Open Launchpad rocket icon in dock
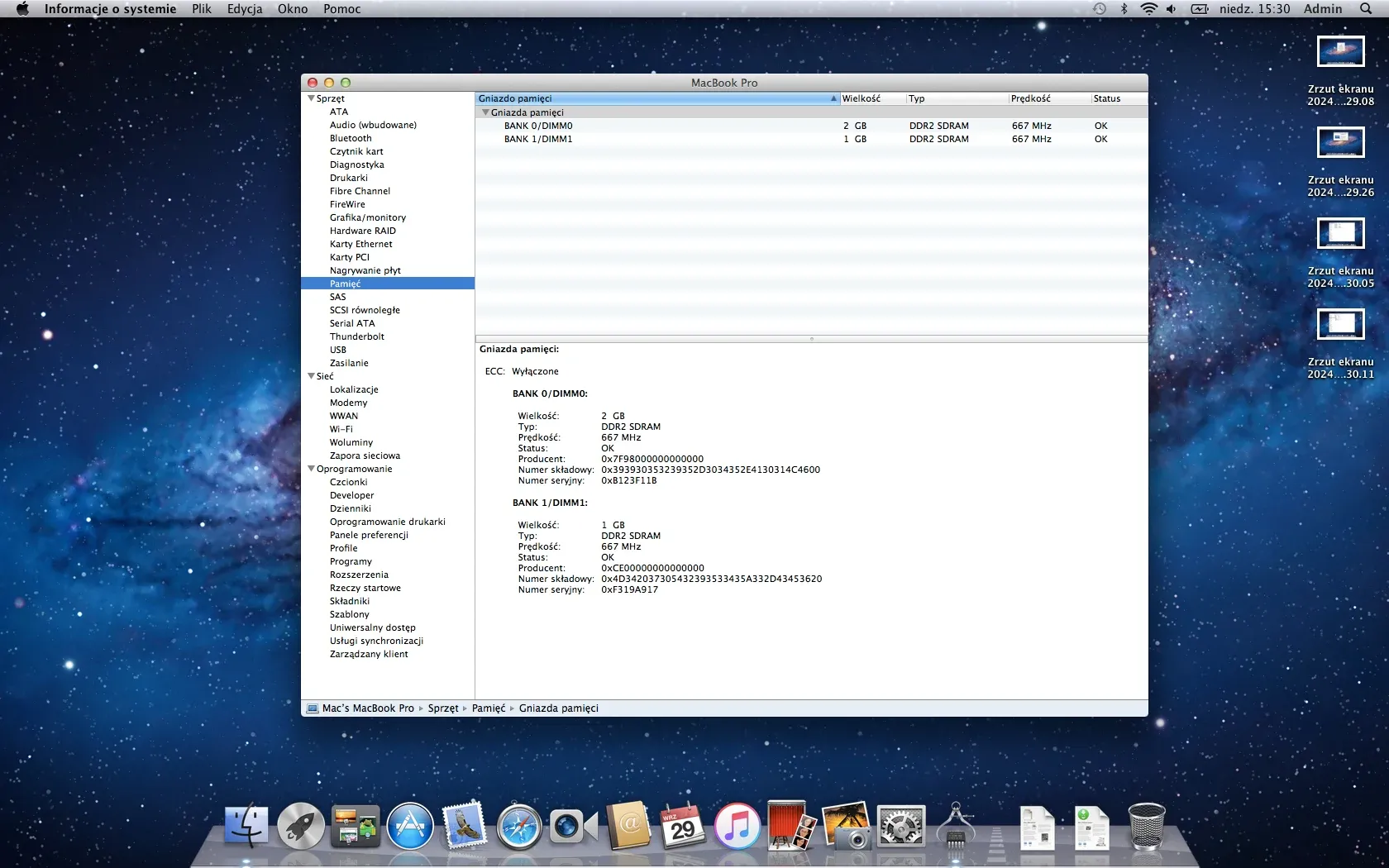 [301, 826]
